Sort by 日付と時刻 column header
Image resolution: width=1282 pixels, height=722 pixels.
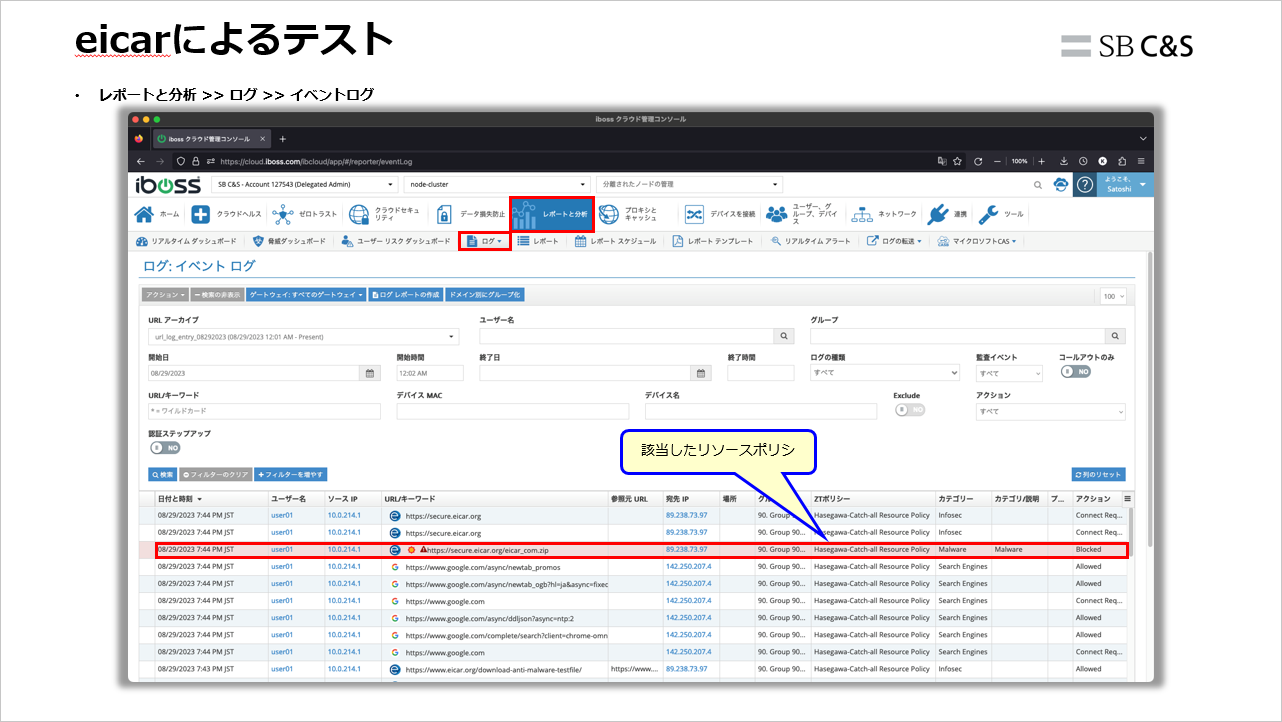(x=180, y=498)
